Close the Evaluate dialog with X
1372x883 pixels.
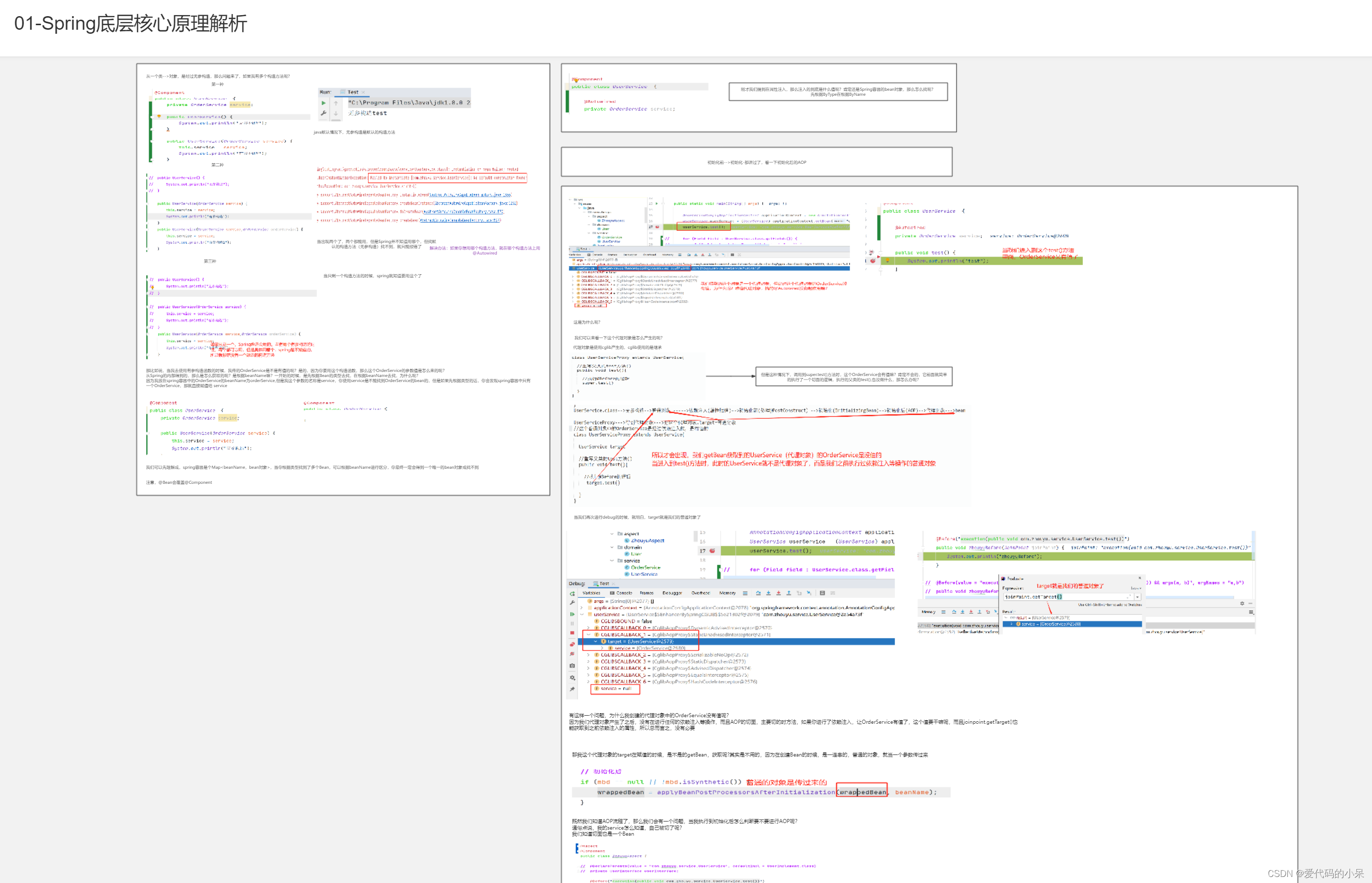point(1140,578)
